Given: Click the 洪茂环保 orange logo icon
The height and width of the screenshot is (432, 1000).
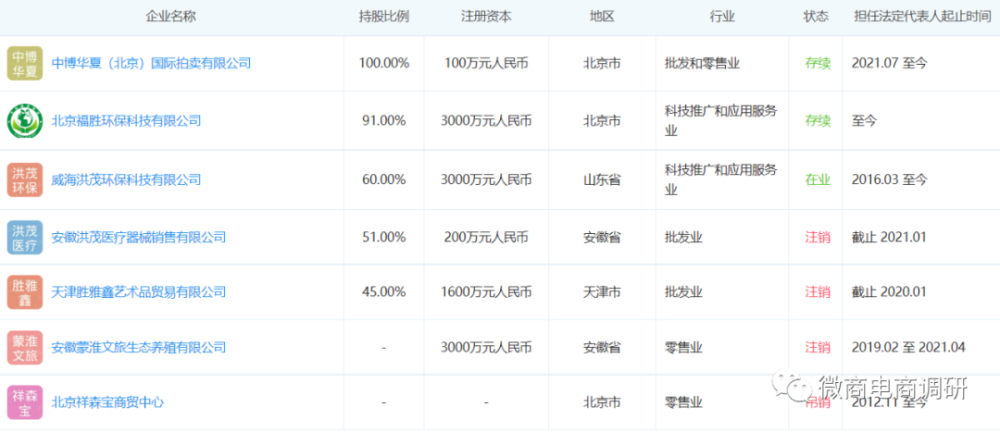Looking at the screenshot, I should [25, 180].
